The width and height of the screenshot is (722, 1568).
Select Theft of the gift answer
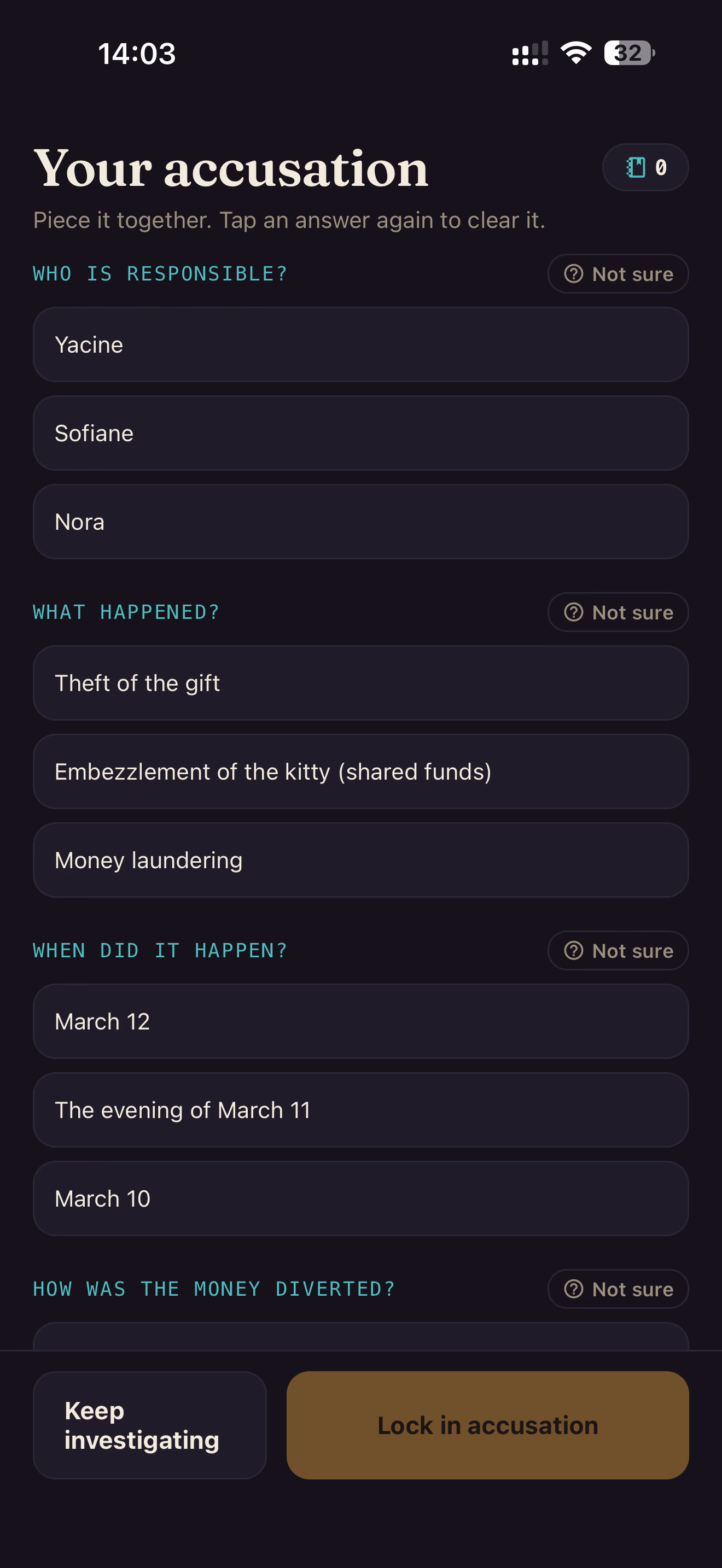(x=361, y=683)
